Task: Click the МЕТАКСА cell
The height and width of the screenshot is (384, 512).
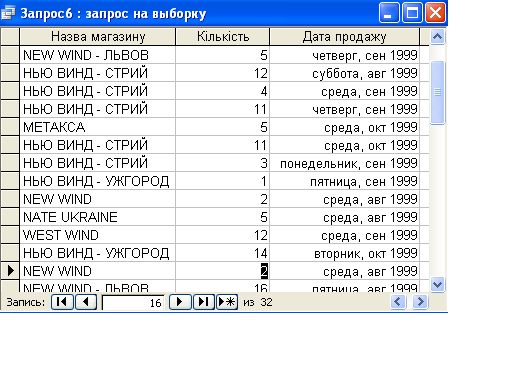Action: point(98,127)
